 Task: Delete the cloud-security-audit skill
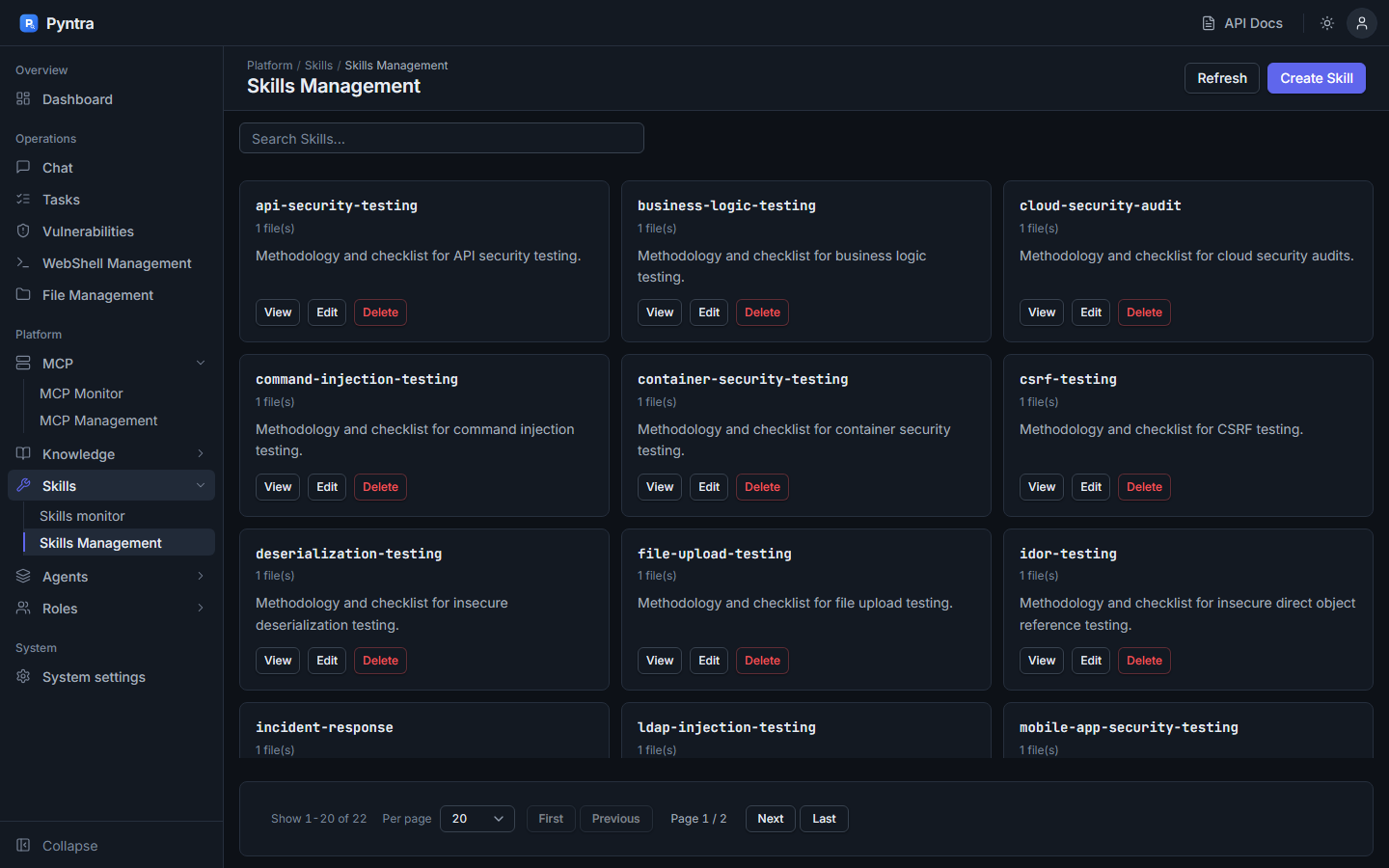[1144, 312]
